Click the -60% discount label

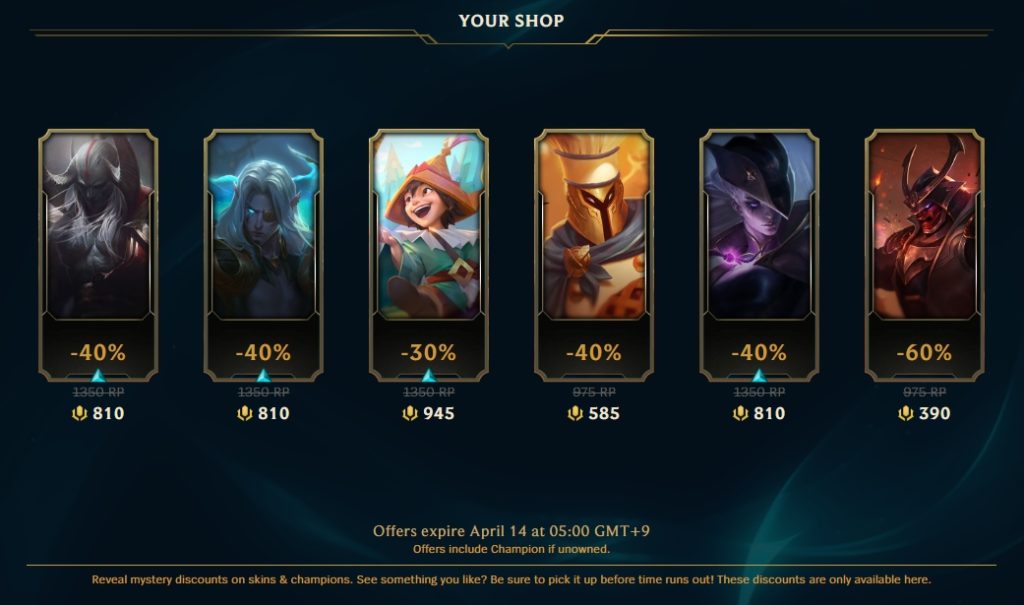pyautogui.click(x=924, y=353)
